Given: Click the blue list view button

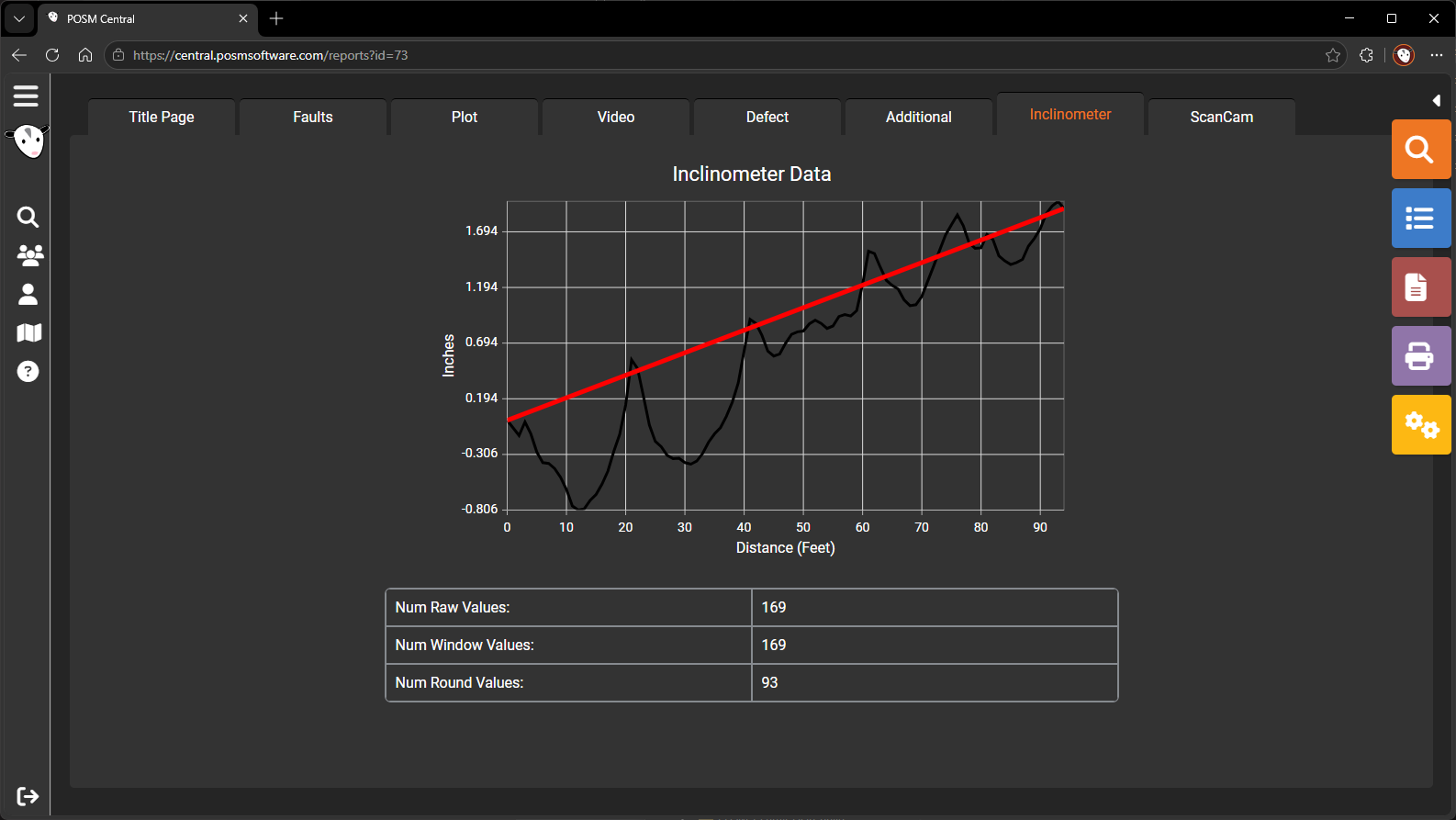Looking at the screenshot, I should click(x=1421, y=218).
